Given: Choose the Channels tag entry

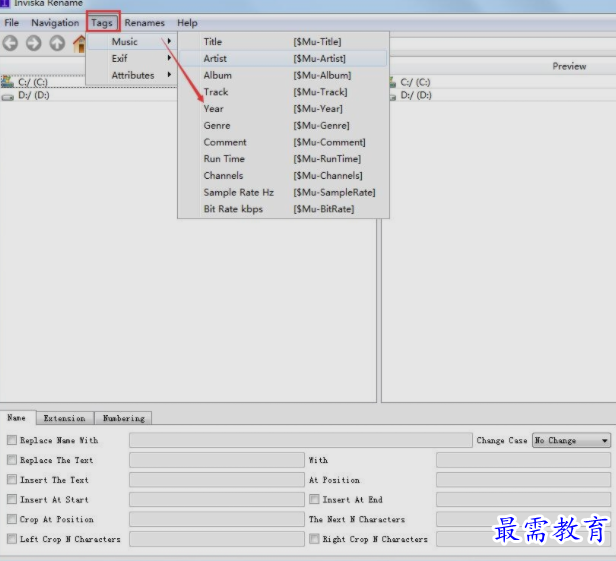Looking at the screenshot, I should pyautogui.click(x=283, y=176).
